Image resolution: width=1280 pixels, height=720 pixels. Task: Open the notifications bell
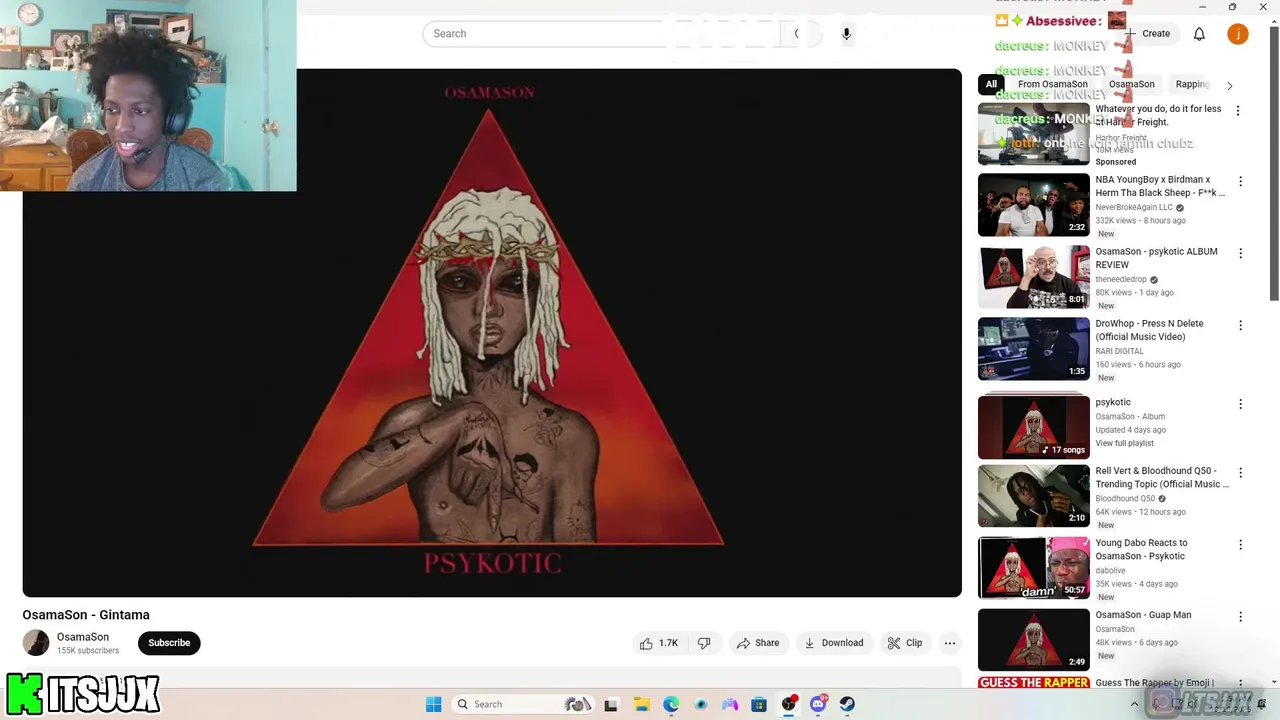1199,34
